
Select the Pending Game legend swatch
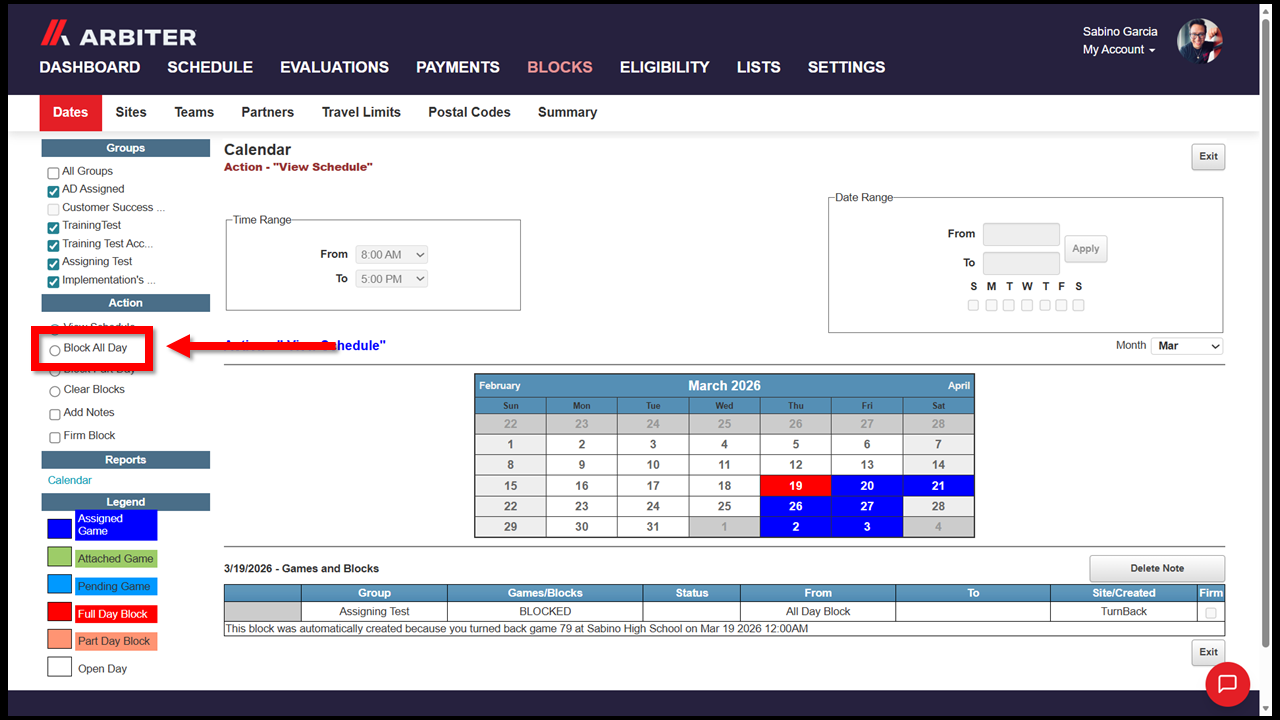60,584
